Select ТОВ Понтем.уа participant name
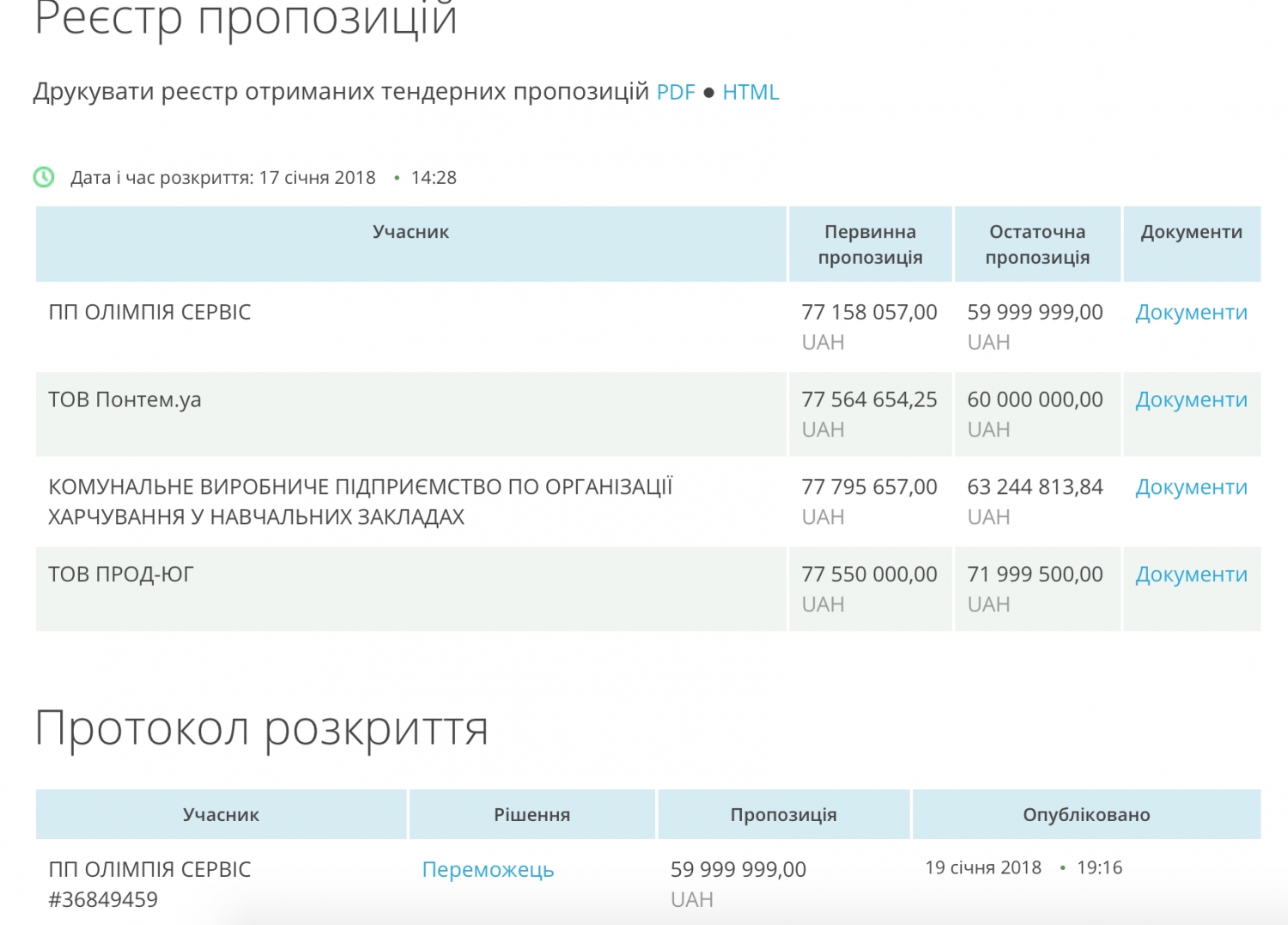 [x=125, y=400]
